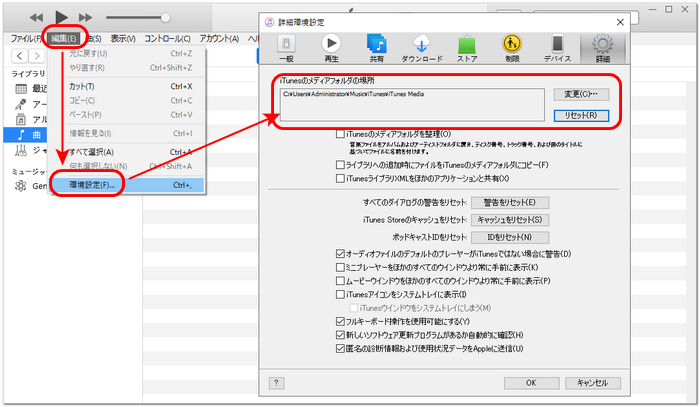Click the 変更(C)... button
The image size is (700, 407).
point(581,94)
